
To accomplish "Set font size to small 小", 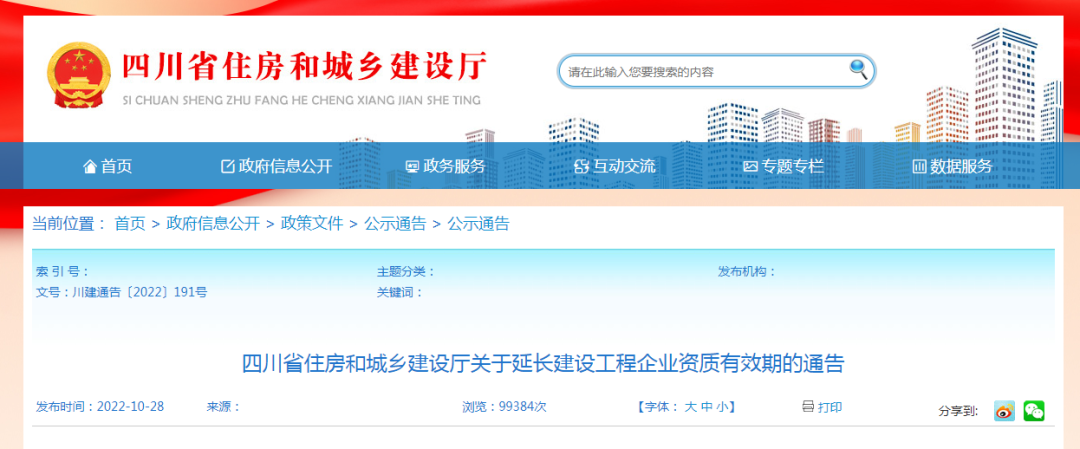I will [722, 407].
